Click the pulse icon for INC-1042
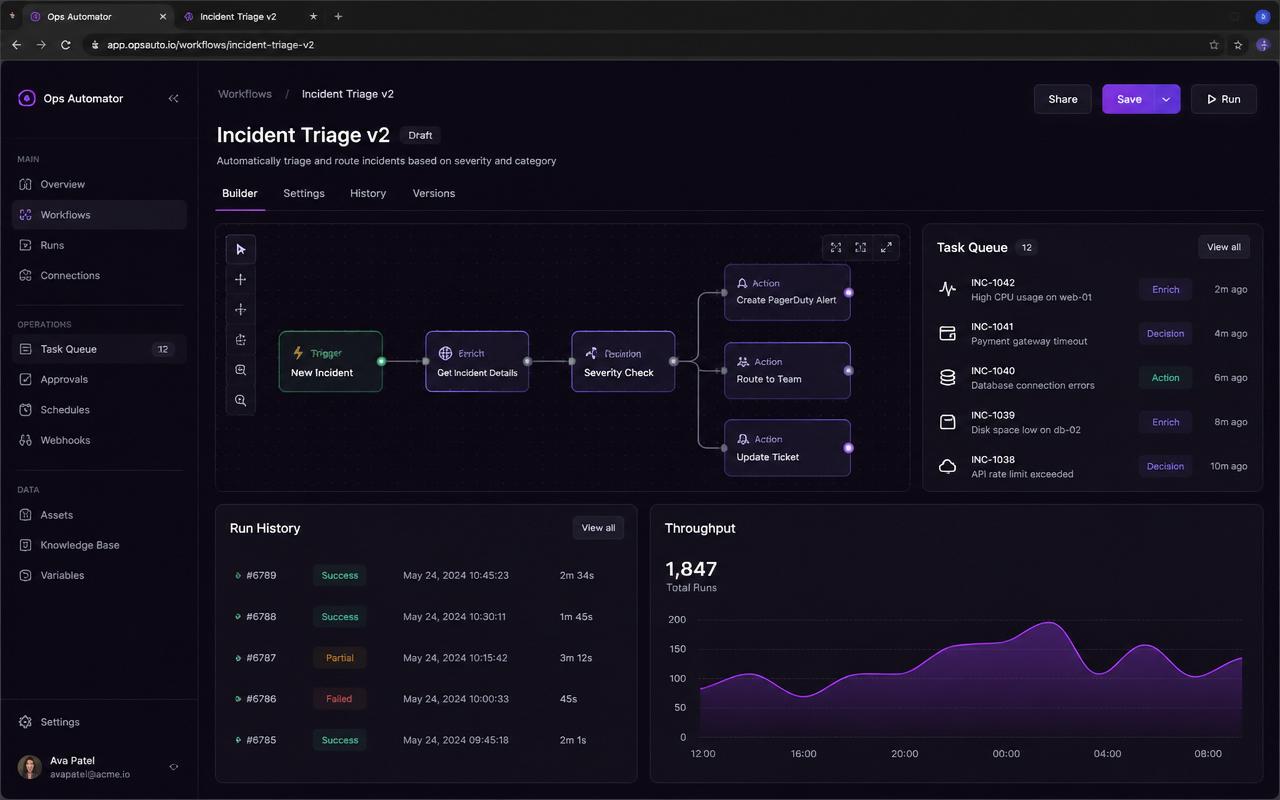 tap(947, 289)
